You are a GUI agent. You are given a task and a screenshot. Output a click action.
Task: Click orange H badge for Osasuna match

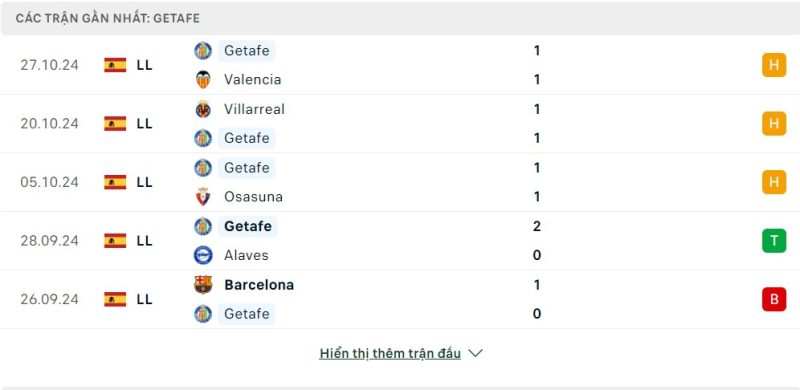(774, 182)
